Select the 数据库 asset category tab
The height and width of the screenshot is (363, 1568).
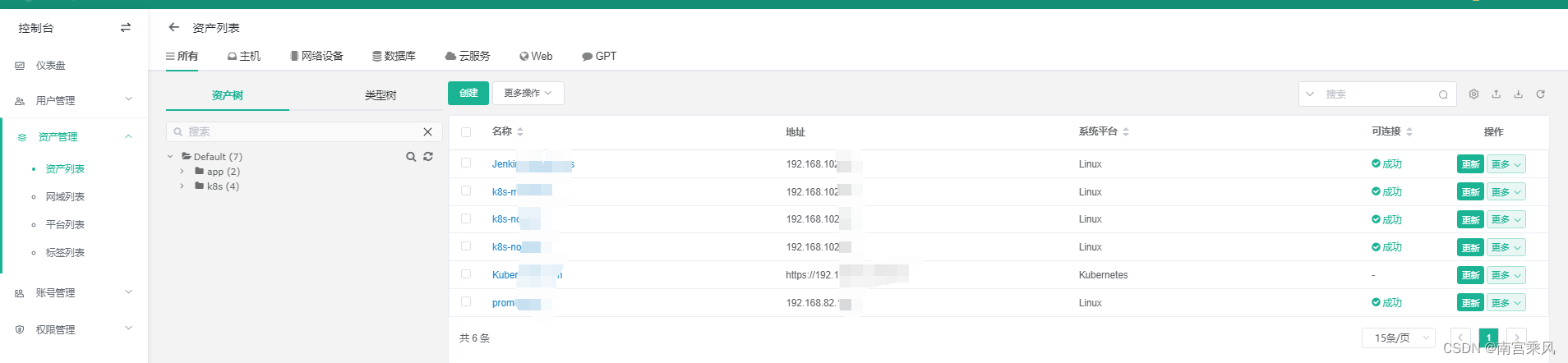[x=394, y=56]
